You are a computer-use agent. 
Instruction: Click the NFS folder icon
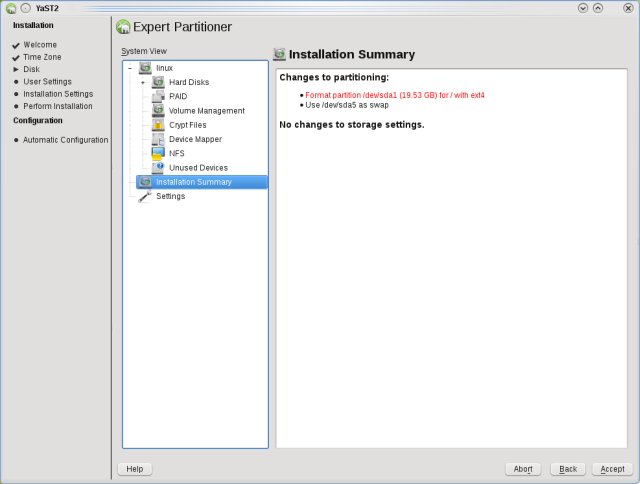pyautogui.click(x=158, y=153)
